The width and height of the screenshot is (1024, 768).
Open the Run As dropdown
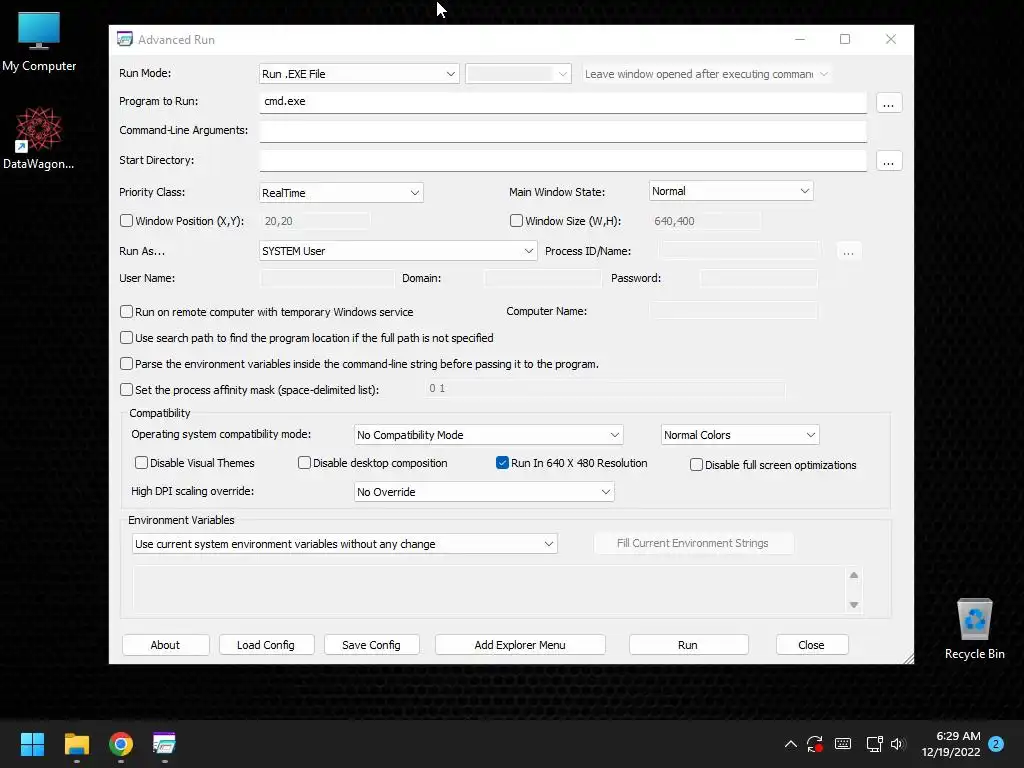coord(398,251)
